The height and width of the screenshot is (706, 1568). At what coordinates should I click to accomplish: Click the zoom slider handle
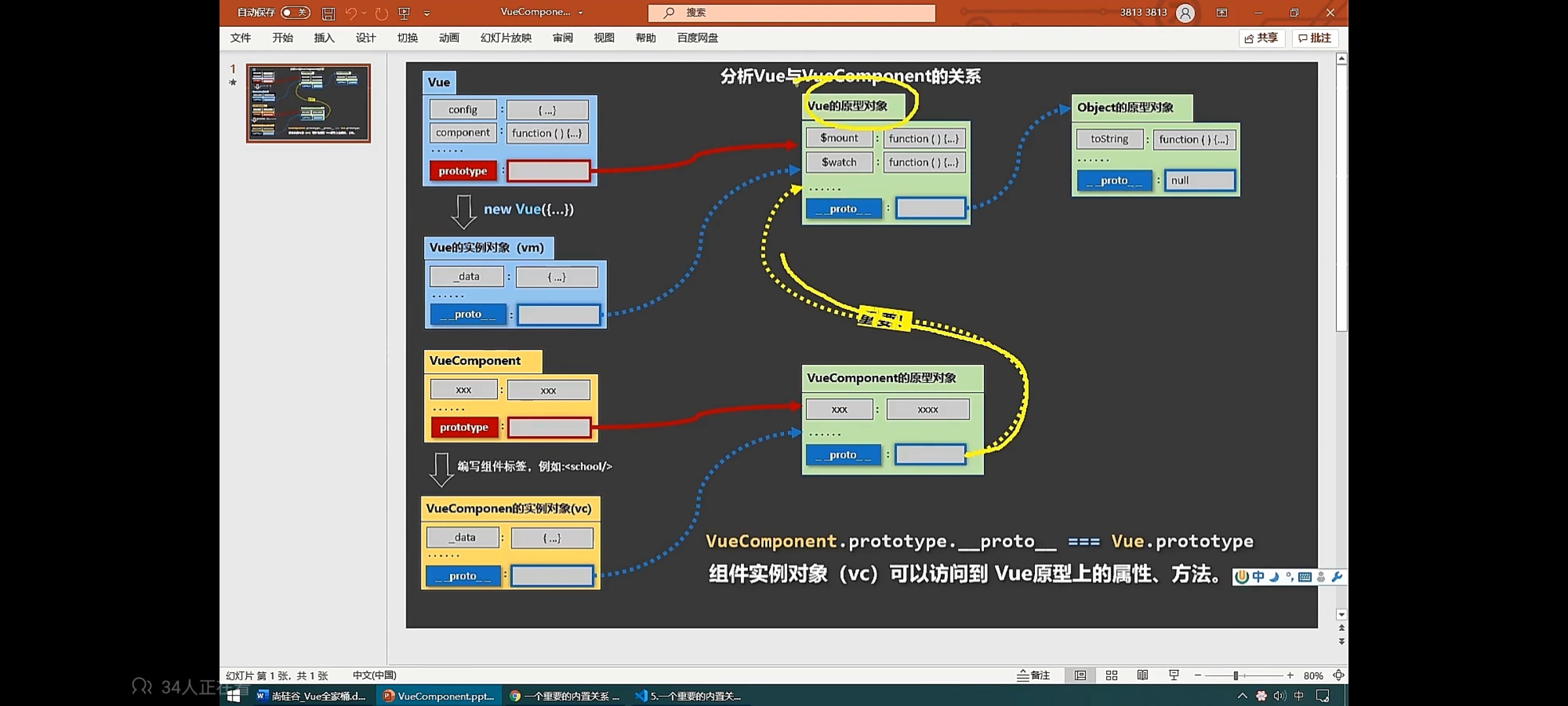[1235, 675]
